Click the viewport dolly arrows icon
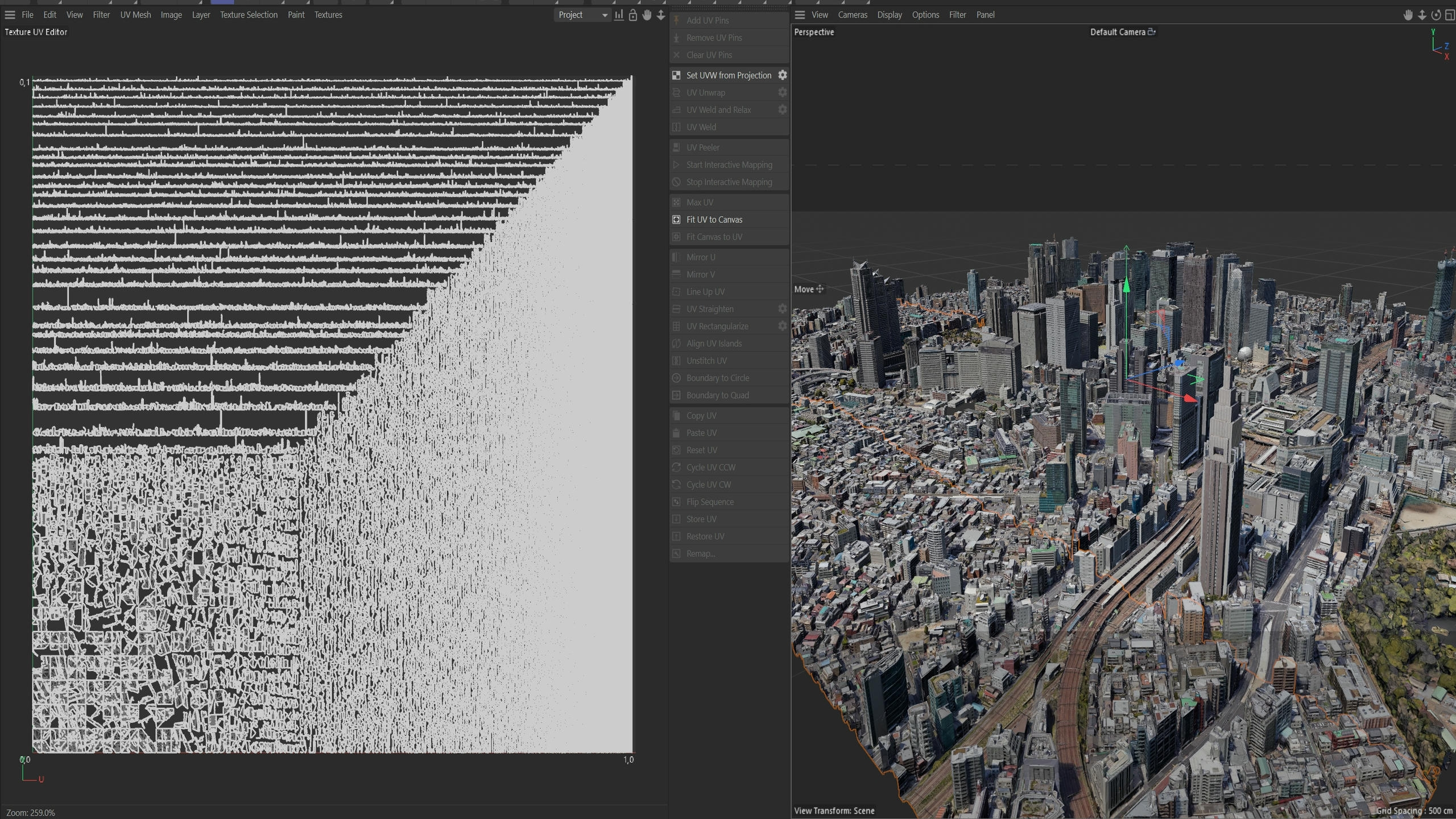The image size is (1456, 819). (x=1422, y=15)
